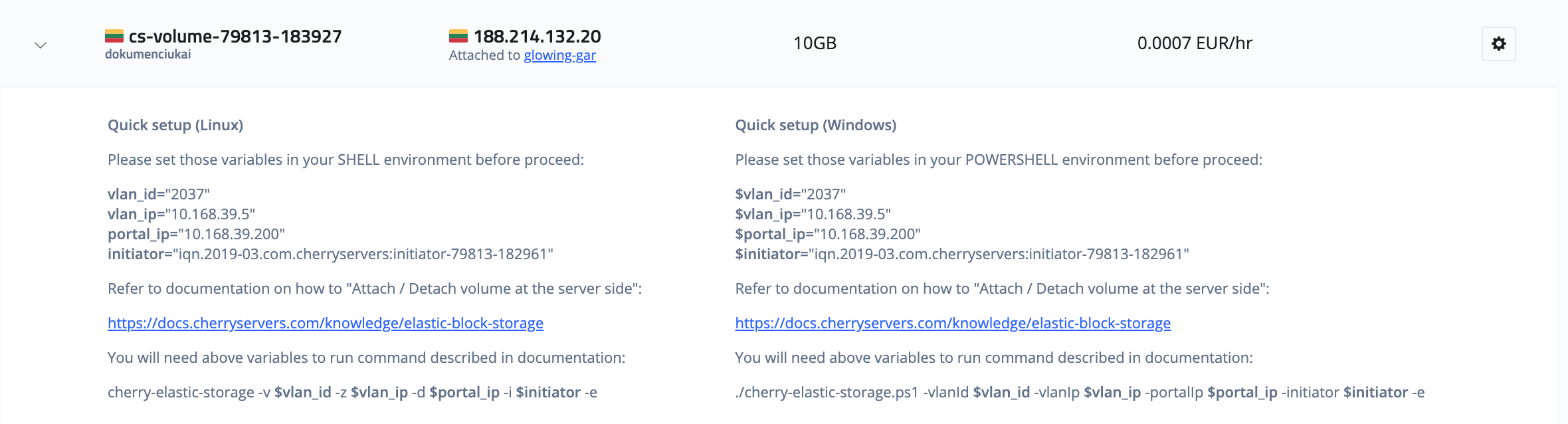Viewport: 1568px width, 424px height.
Task: Click the PowerShell $vlan_ip="10.168.39.5" line
Action: (x=813, y=214)
